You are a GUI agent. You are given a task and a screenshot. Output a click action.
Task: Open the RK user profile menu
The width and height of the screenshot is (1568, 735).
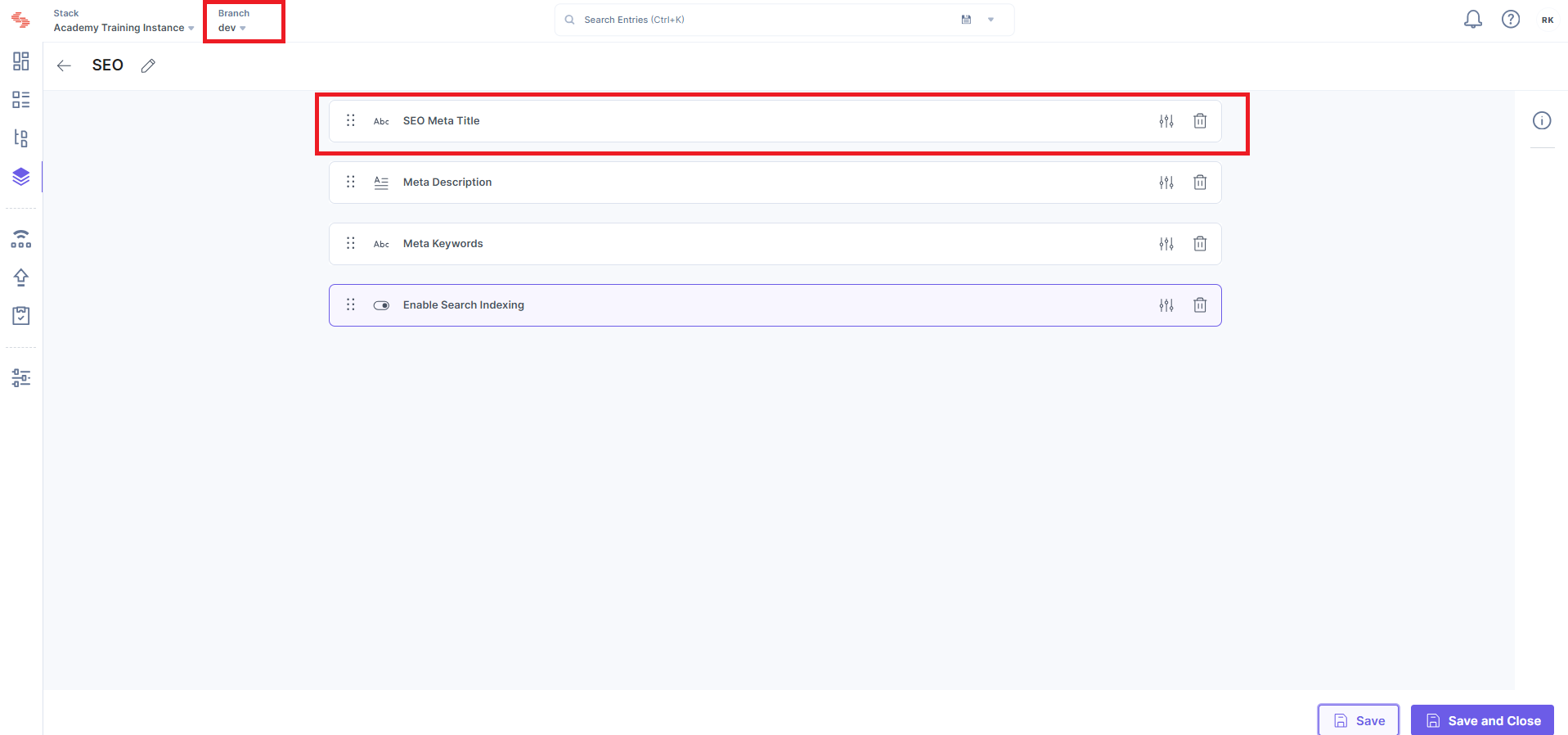point(1548,20)
